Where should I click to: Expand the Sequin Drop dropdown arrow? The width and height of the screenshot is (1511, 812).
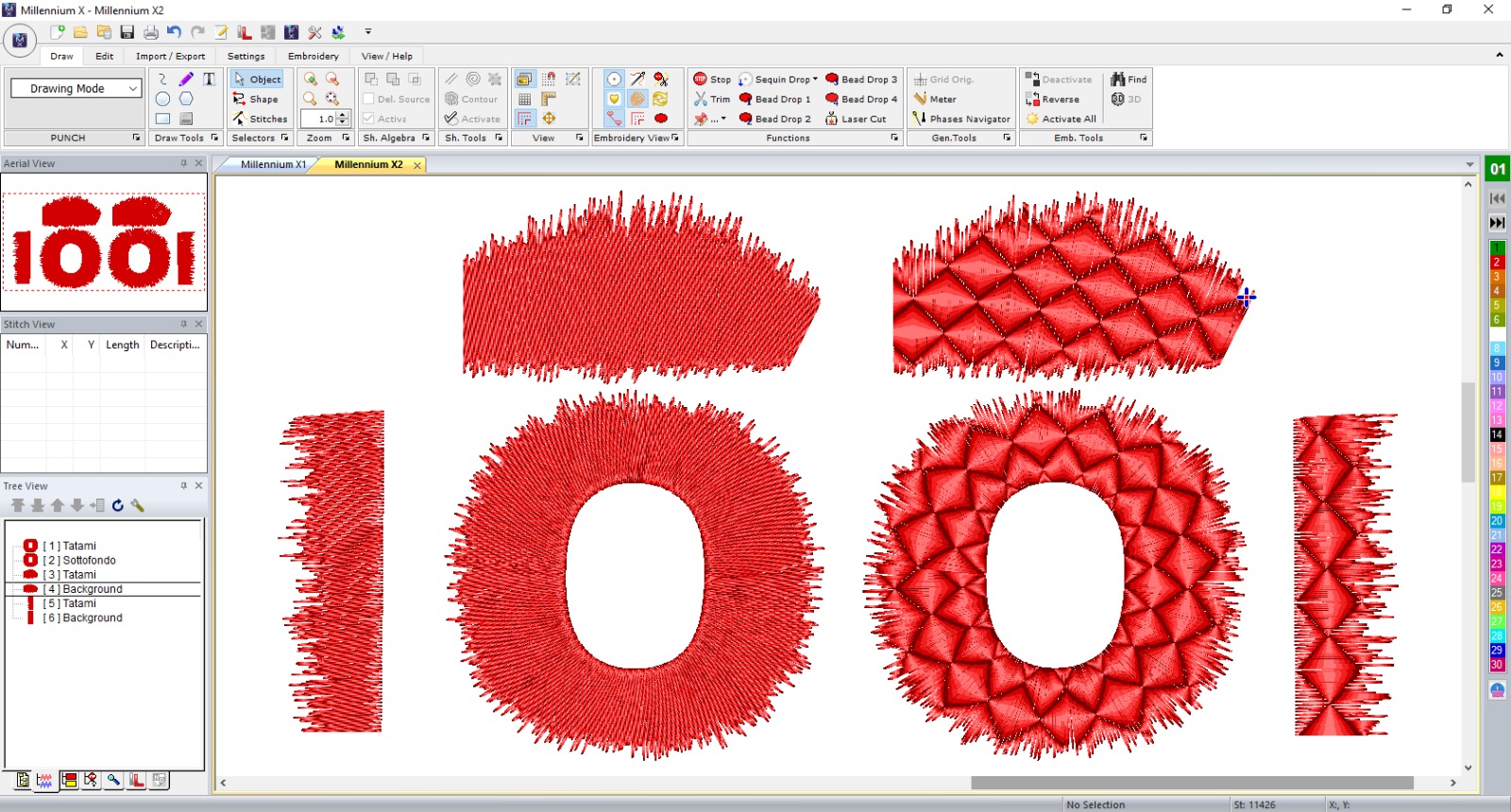click(x=815, y=79)
